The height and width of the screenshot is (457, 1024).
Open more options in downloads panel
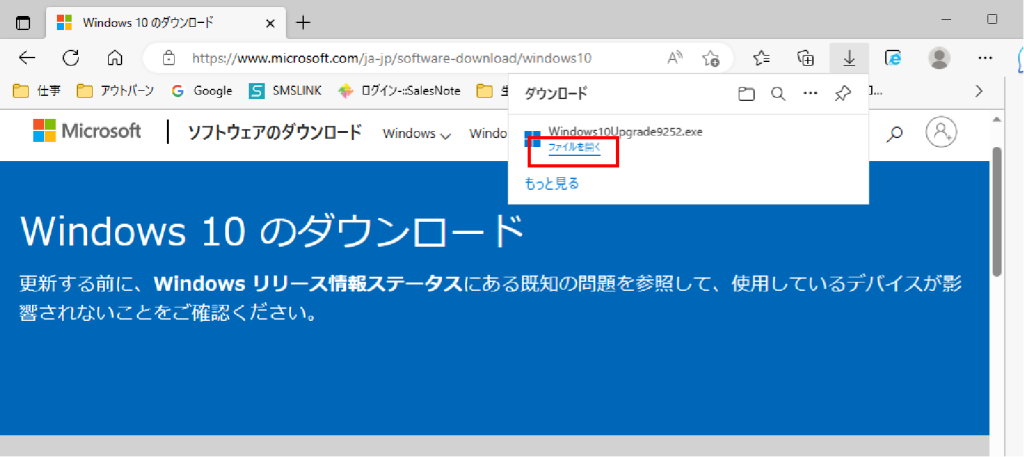pos(810,94)
